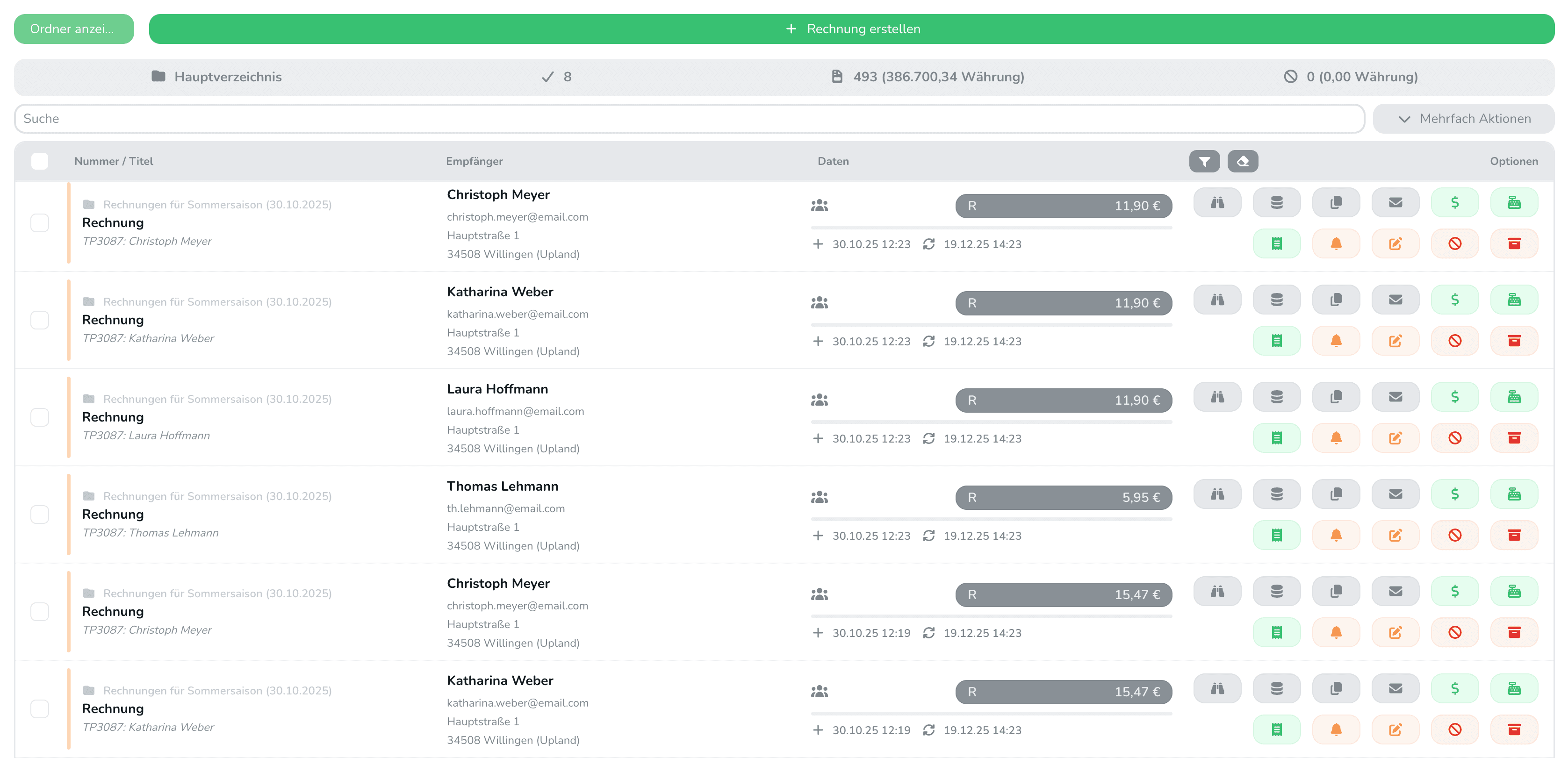Select the copy icon for Thomas Lehmann's invoice
This screenshot has width=1568, height=758.
tap(1336, 493)
